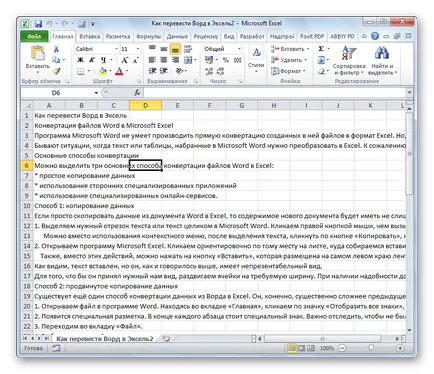Align cell text to the middle
Viewport: 434px width, 374px height.
pos(164,49)
